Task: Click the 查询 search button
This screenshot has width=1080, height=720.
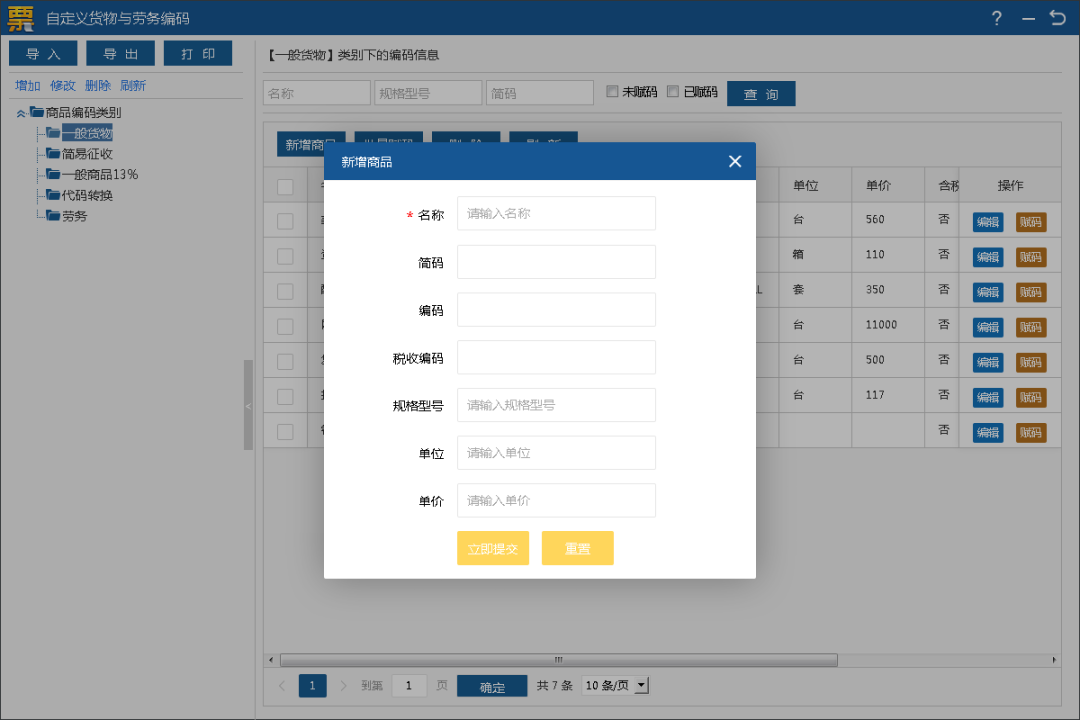Action: pyautogui.click(x=761, y=92)
